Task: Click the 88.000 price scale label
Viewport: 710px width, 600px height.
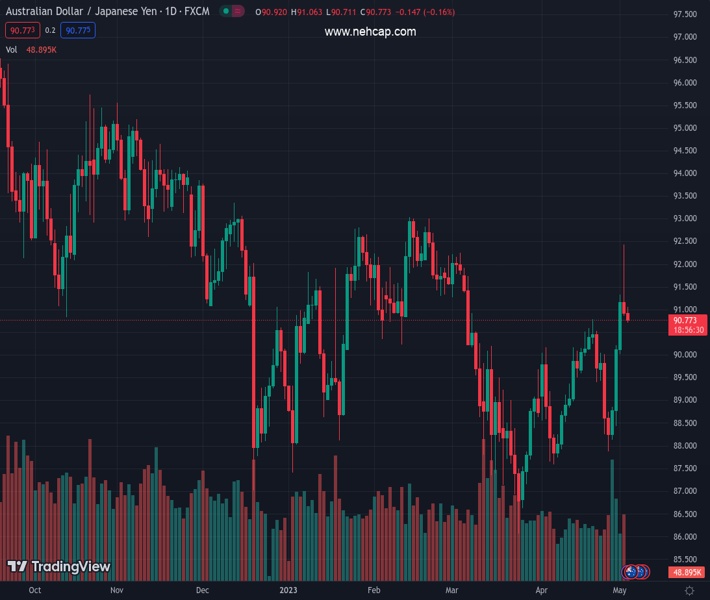Action: (685, 446)
